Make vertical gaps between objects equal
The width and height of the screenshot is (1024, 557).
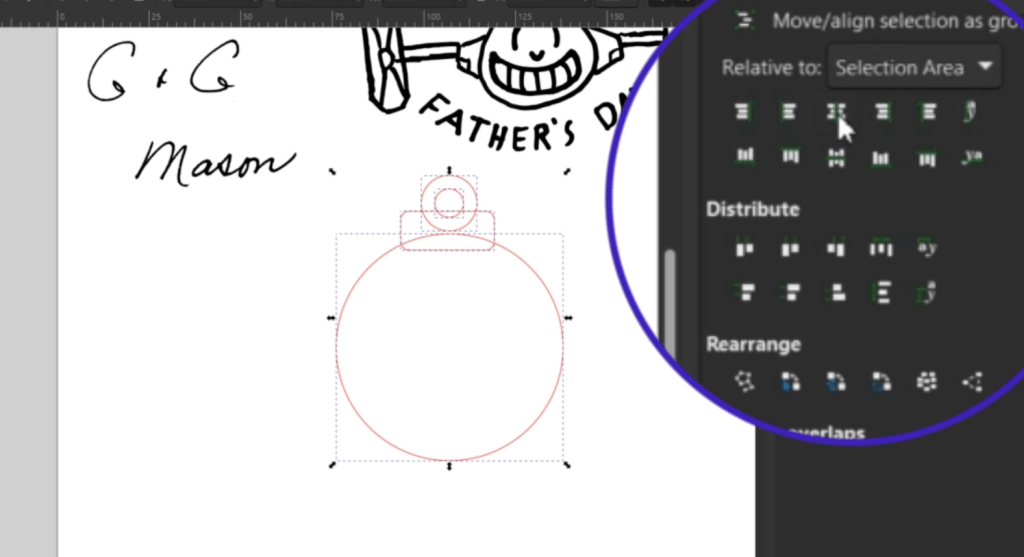click(881, 292)
